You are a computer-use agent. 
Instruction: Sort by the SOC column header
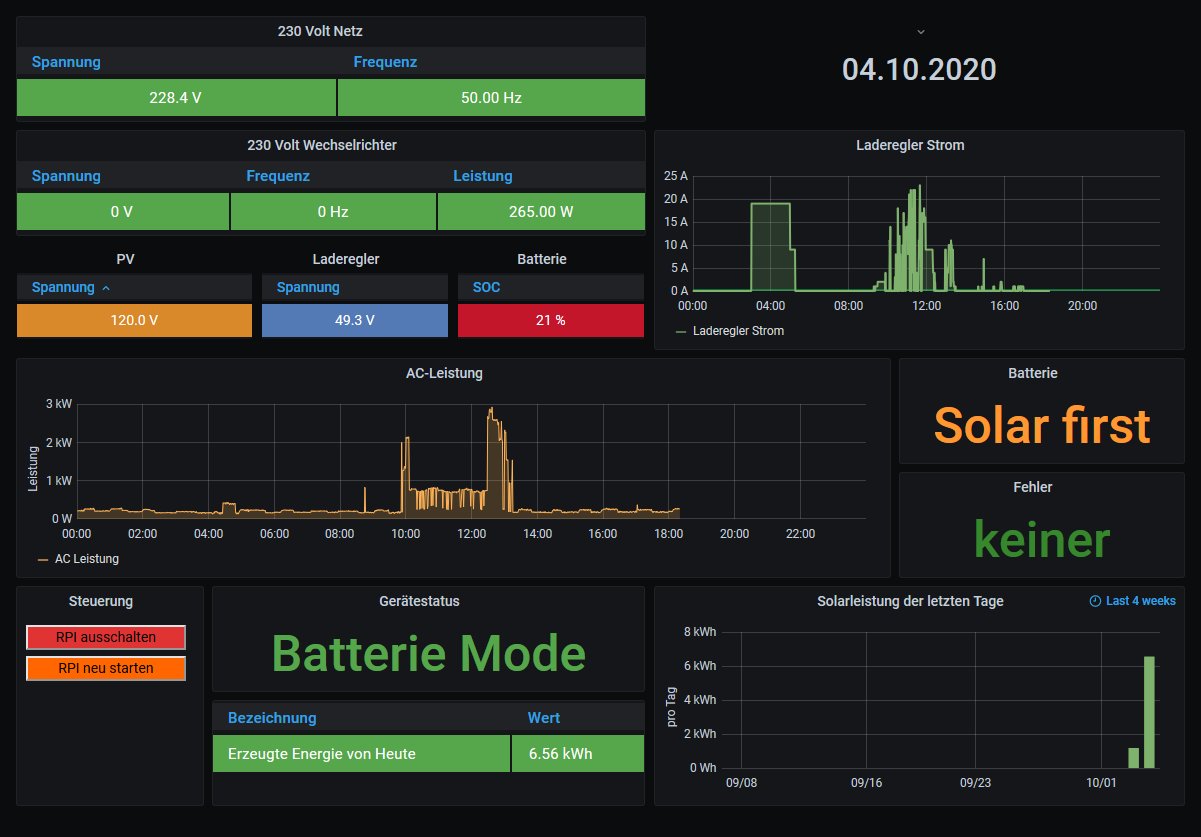coord(486,287)
